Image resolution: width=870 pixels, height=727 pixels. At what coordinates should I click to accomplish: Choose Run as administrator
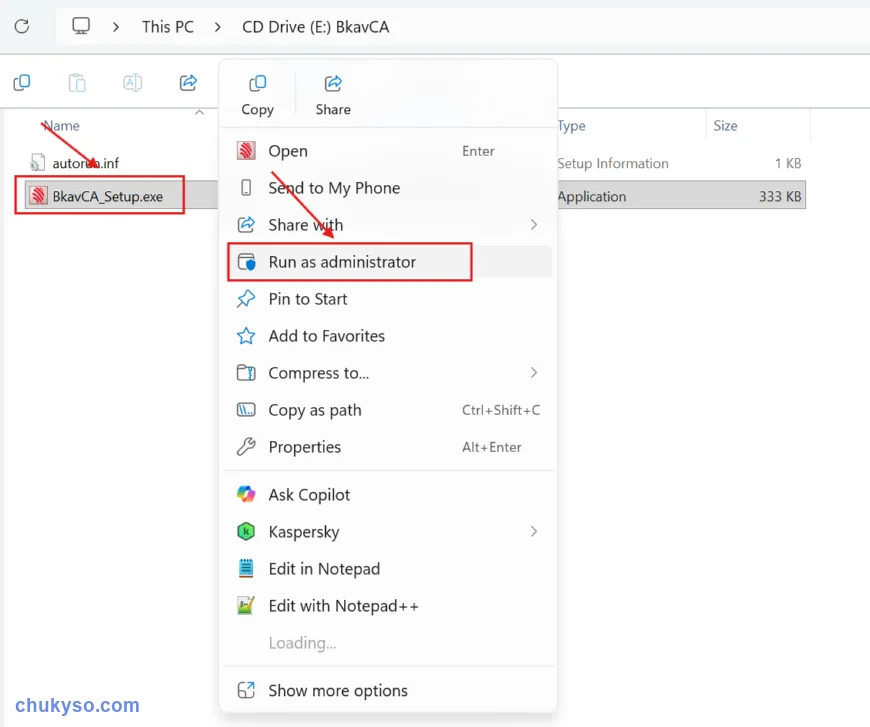(x=388, y=262)
